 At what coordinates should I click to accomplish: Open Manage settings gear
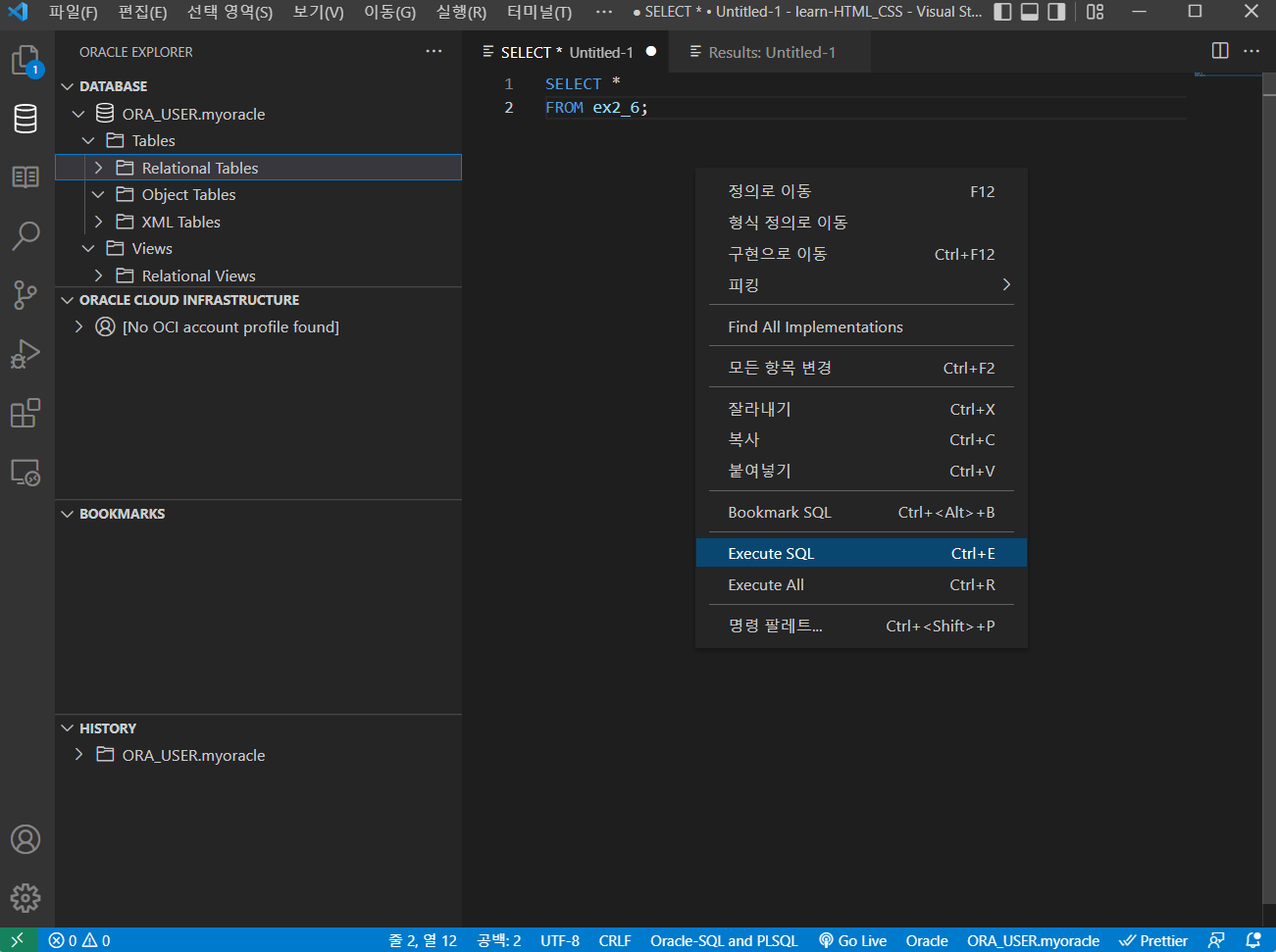pyautogui.click(x=26, y=897)
